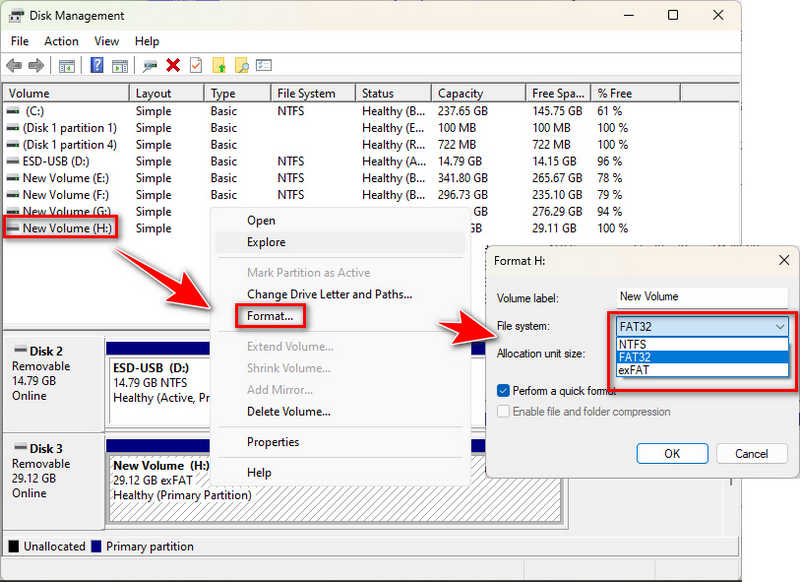Image resolution: width=800 pixels, height=582 pixels.
Task: Click the 265.67 GB free space cell
Action: pos(557,178)
